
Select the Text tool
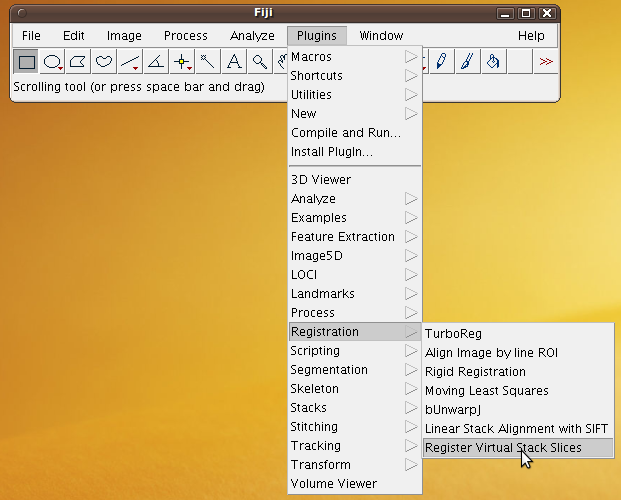click(x=234, y=61)
